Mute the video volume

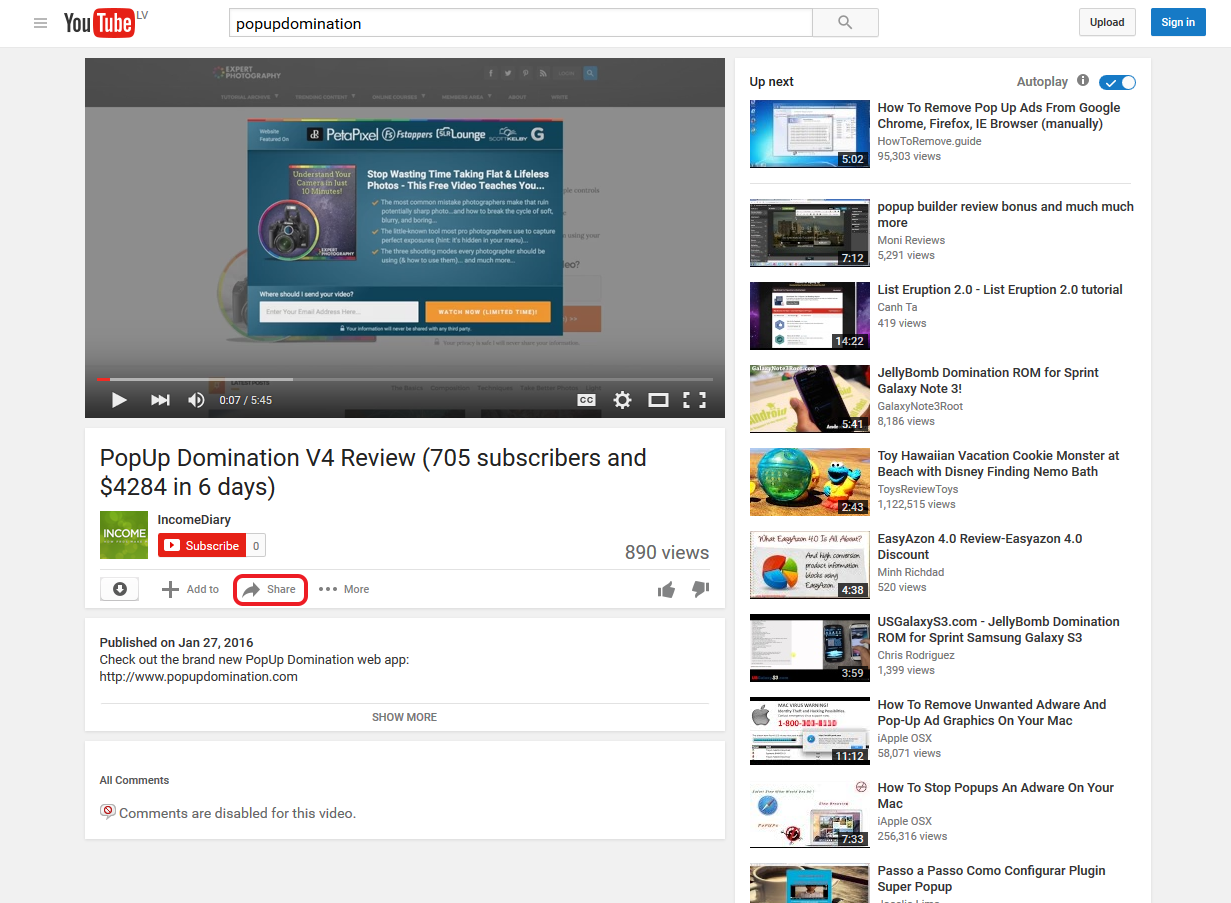point(196,400)
